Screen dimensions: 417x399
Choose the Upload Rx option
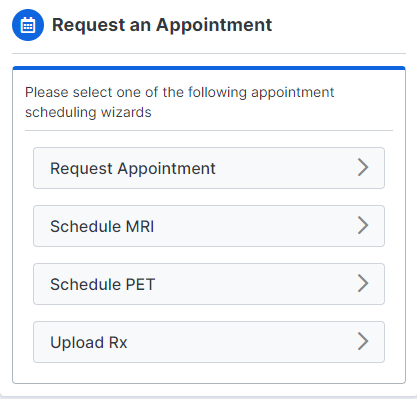209,342
